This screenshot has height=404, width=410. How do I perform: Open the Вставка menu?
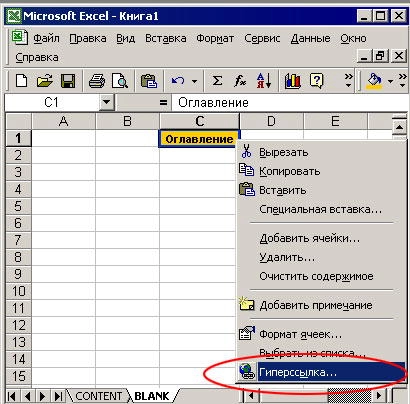166,39
